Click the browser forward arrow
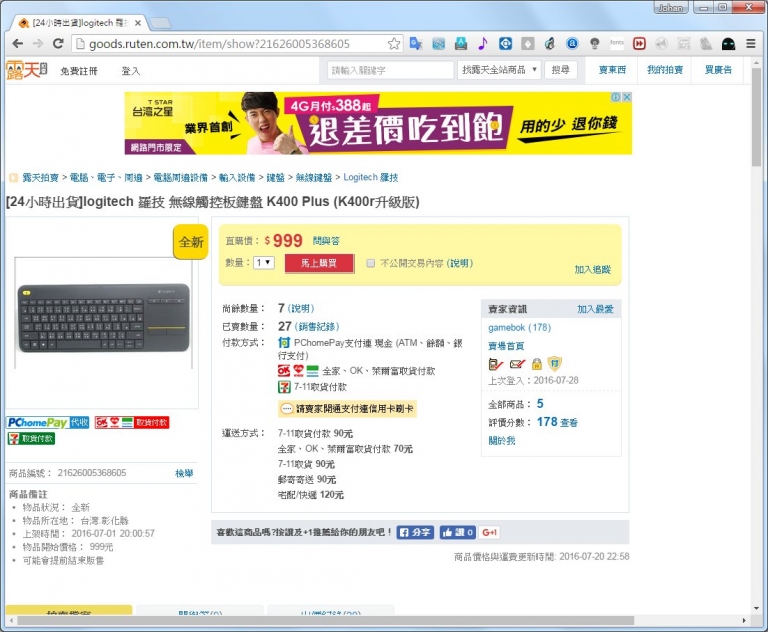768x632 pixels. pos(38,44)
